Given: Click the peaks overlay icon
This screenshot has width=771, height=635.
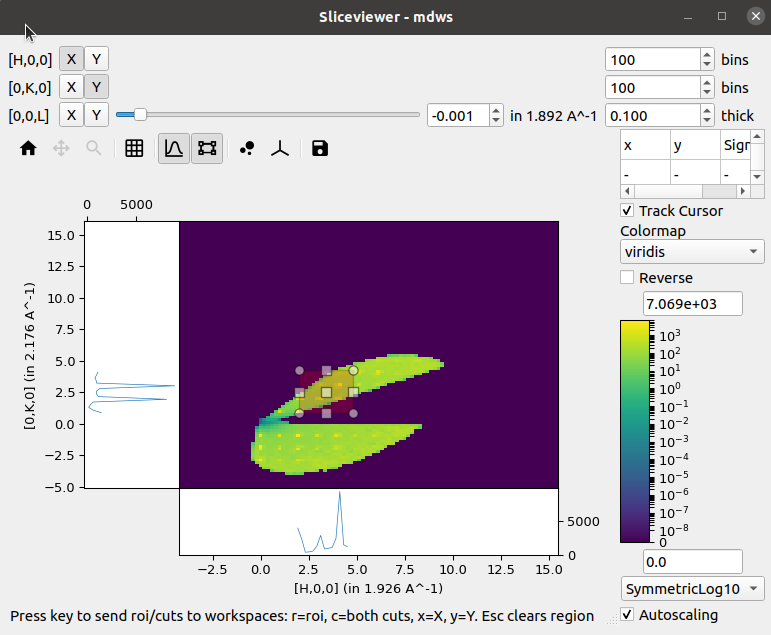Looking at the screenshot, I should coord(247,149).
